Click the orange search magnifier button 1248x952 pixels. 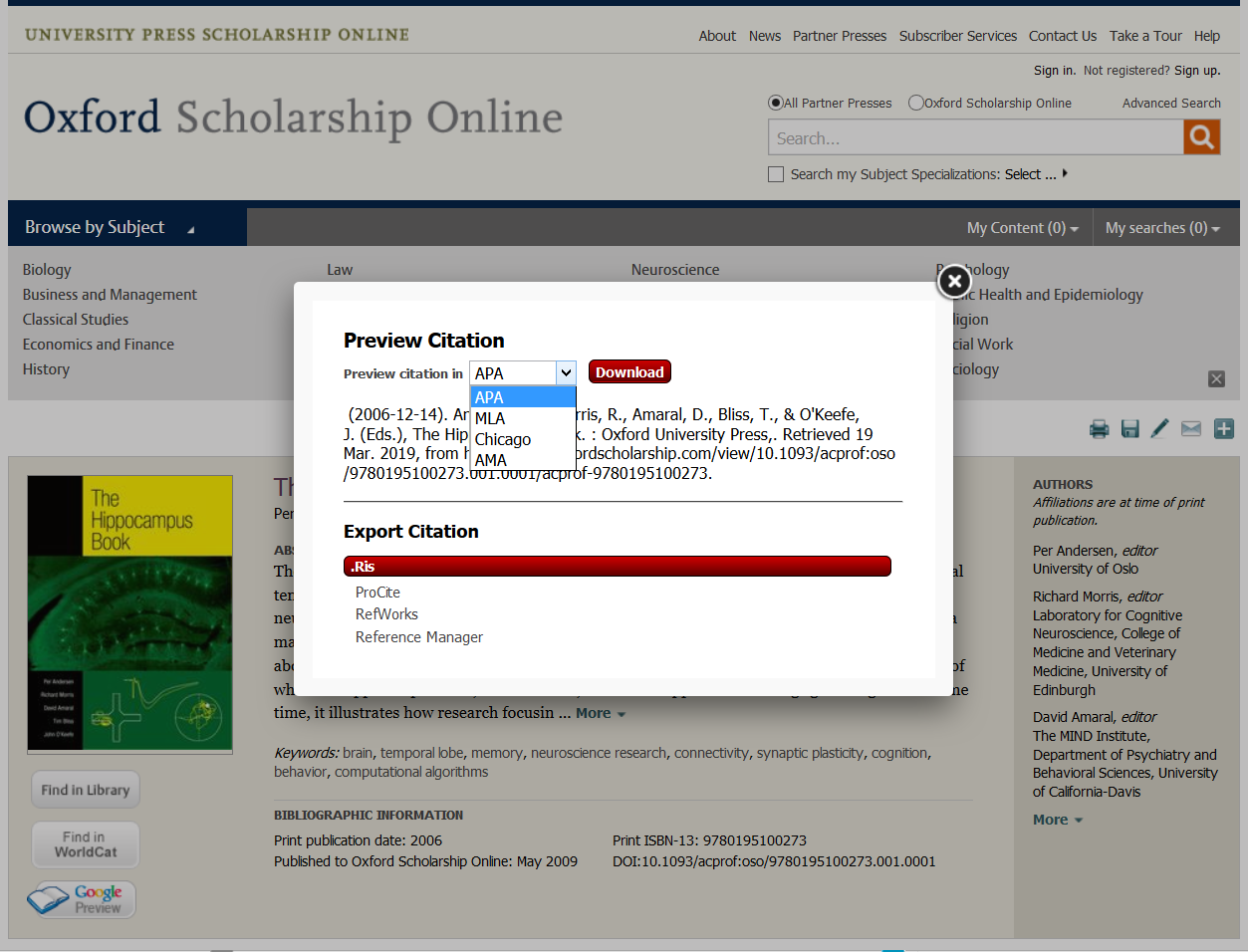coord(1201,137)
